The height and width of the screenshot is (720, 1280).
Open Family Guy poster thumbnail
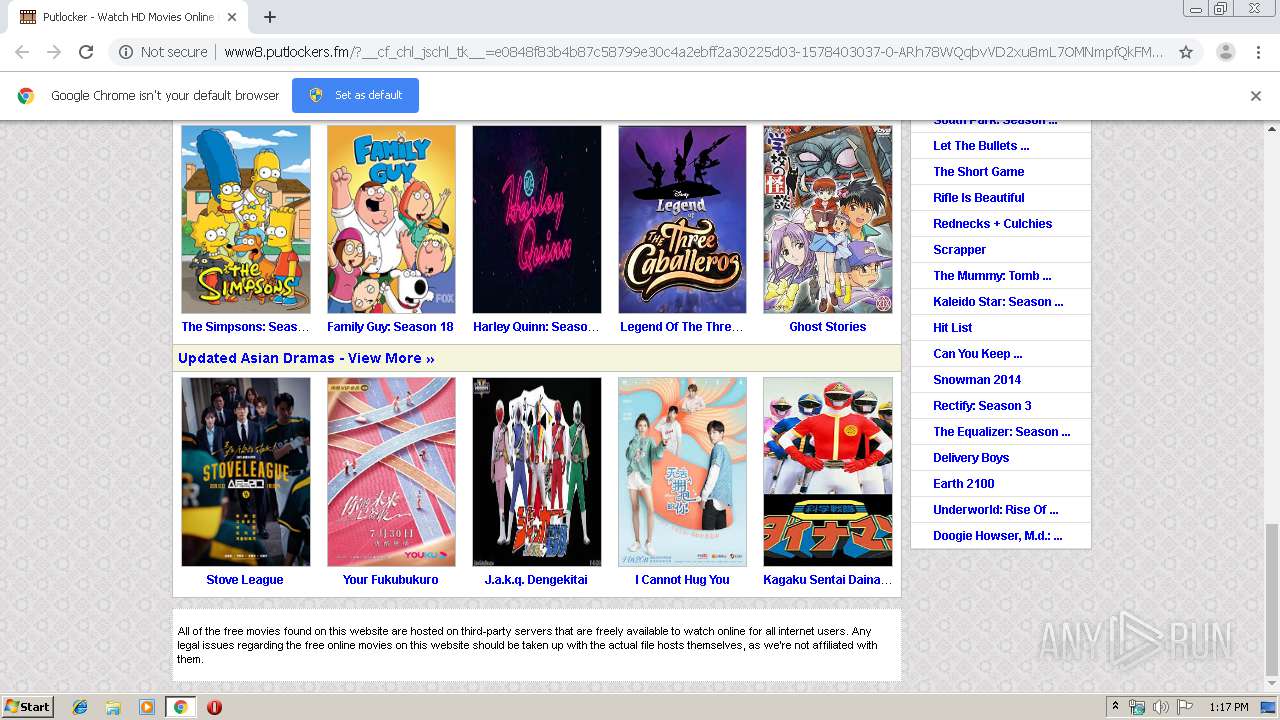pyautogui.click(x=391, y=219)
